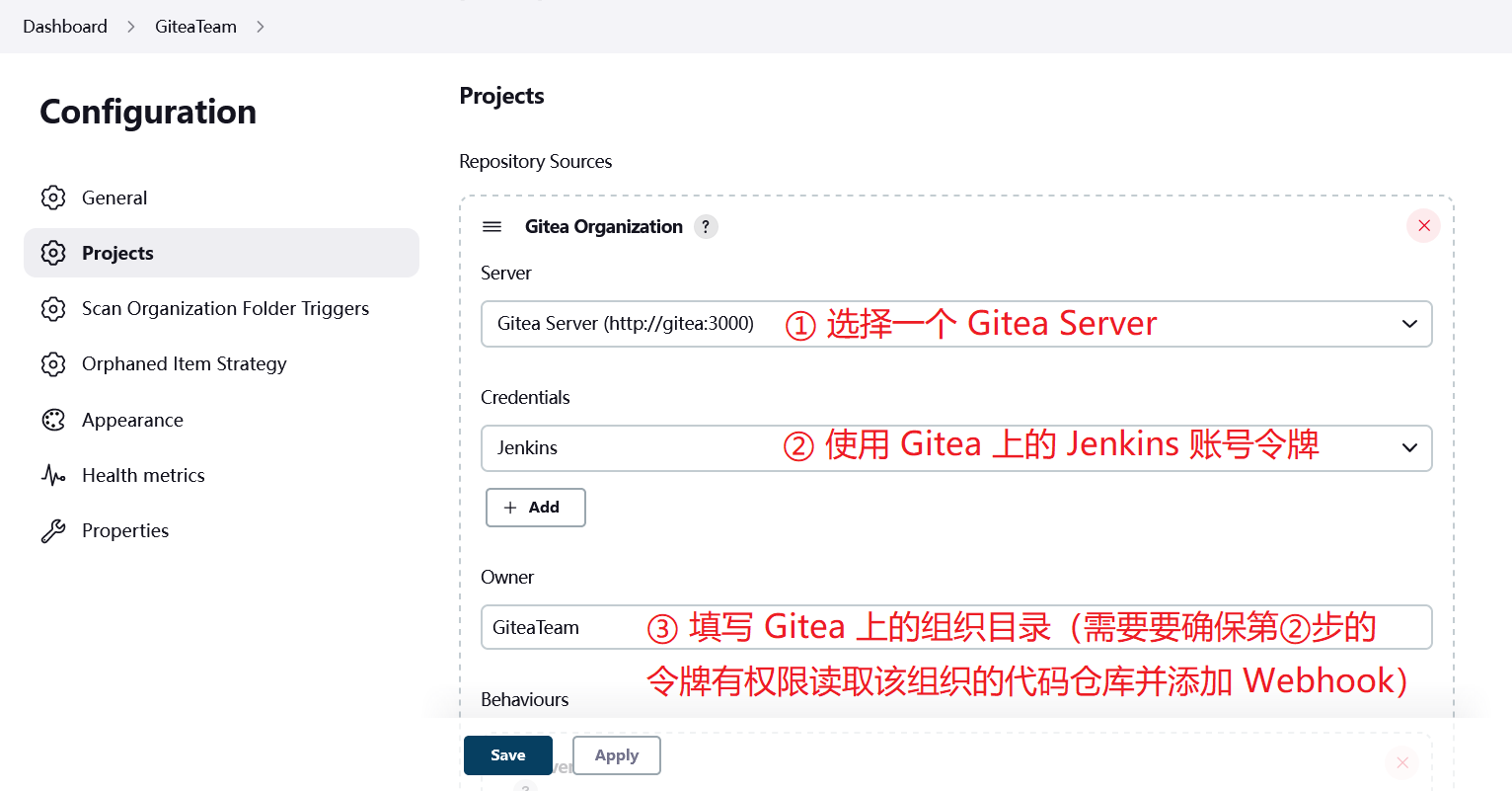Click the Server field label
This screenshot has width=1512, height=791.
point(505,273)
